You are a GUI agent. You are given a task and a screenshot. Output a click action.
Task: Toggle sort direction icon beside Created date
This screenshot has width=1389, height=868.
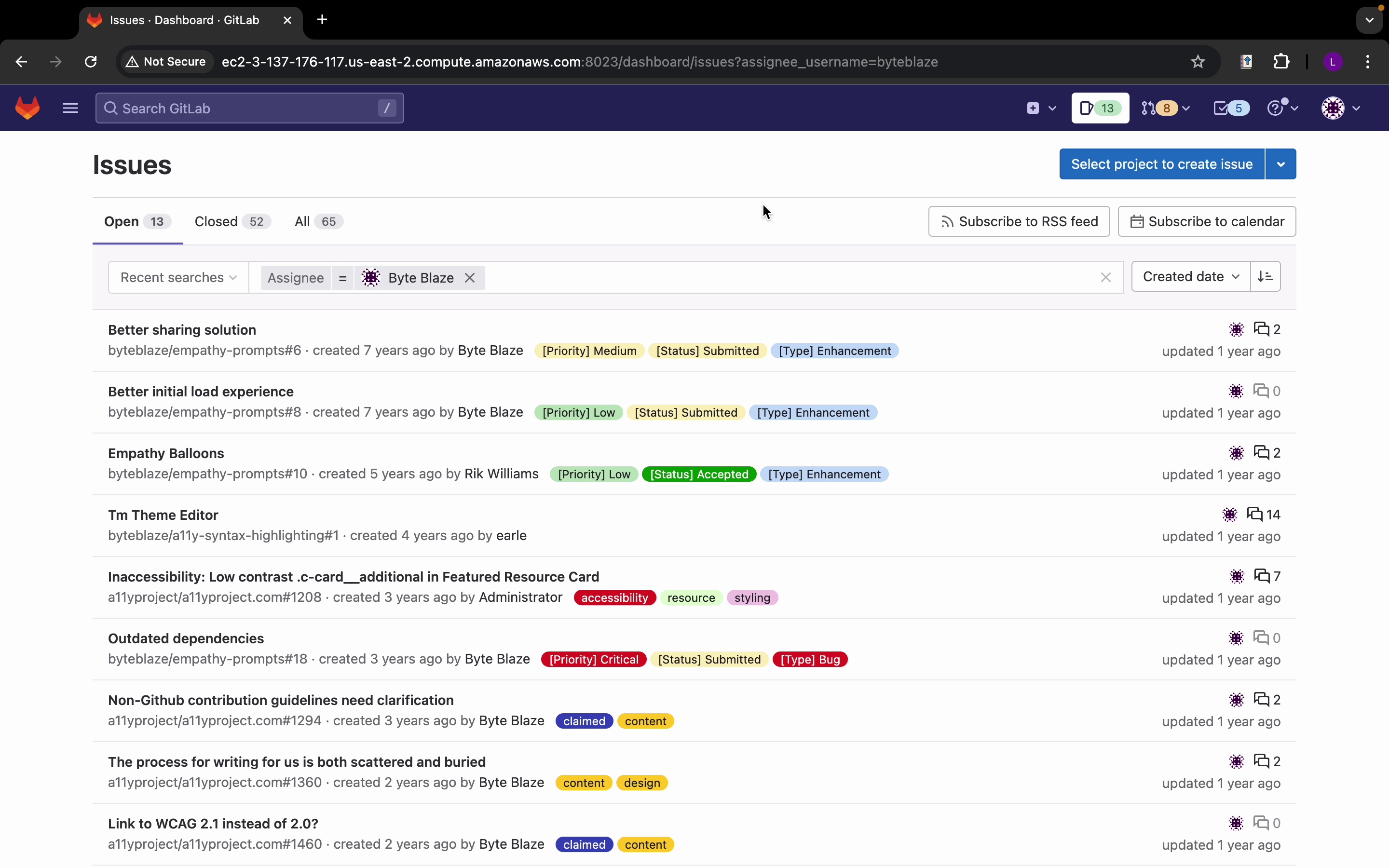coord(1265,277)
